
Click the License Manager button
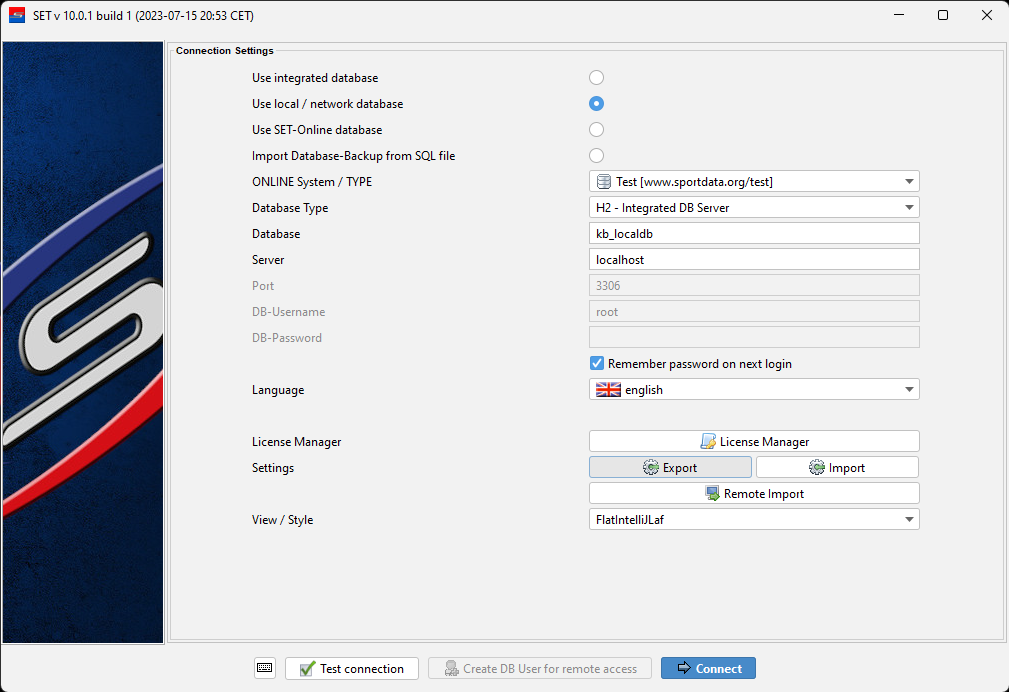754,441
